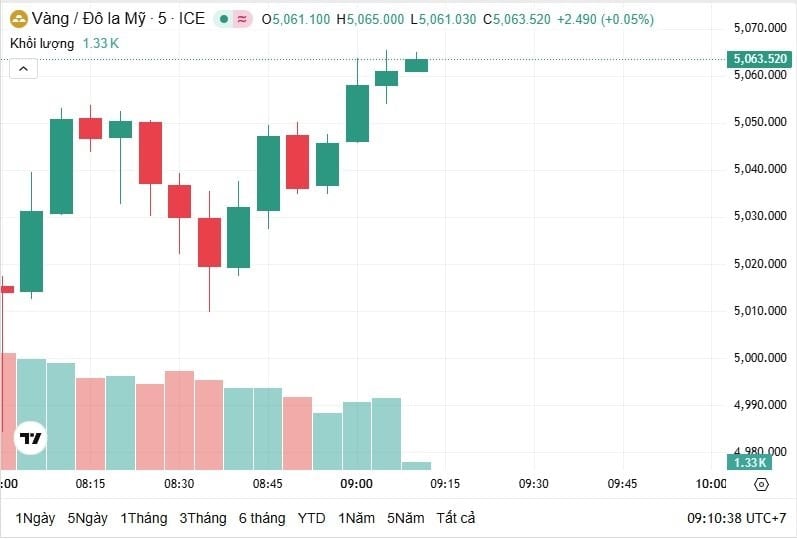Image resolution: width=797 pixels, height=539 pixels.
Task: Select the YTD range
Action: pos(312,518)
